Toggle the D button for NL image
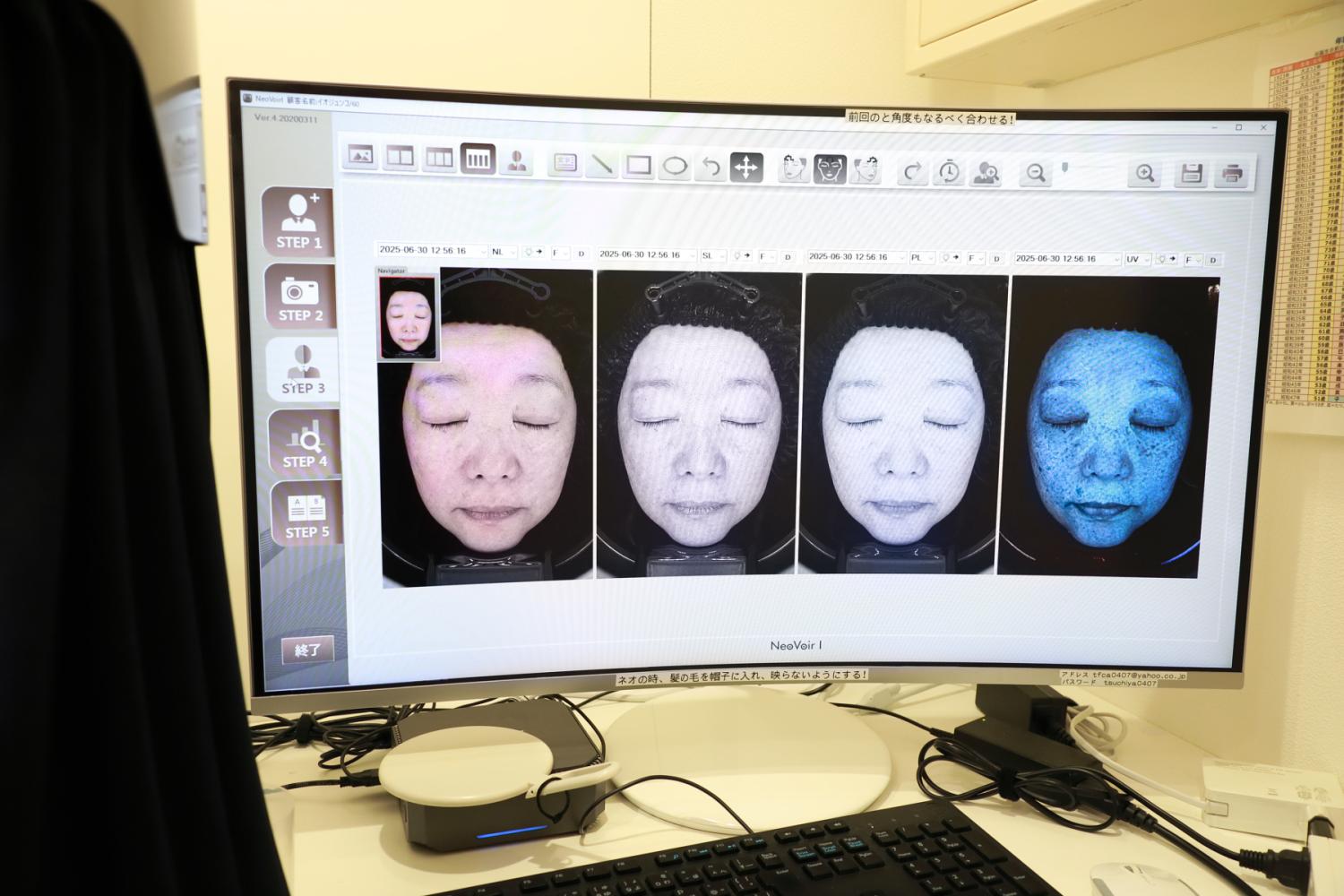This screenshot has height=896, width=1344. pyautogui.click(x=581, y=254)
